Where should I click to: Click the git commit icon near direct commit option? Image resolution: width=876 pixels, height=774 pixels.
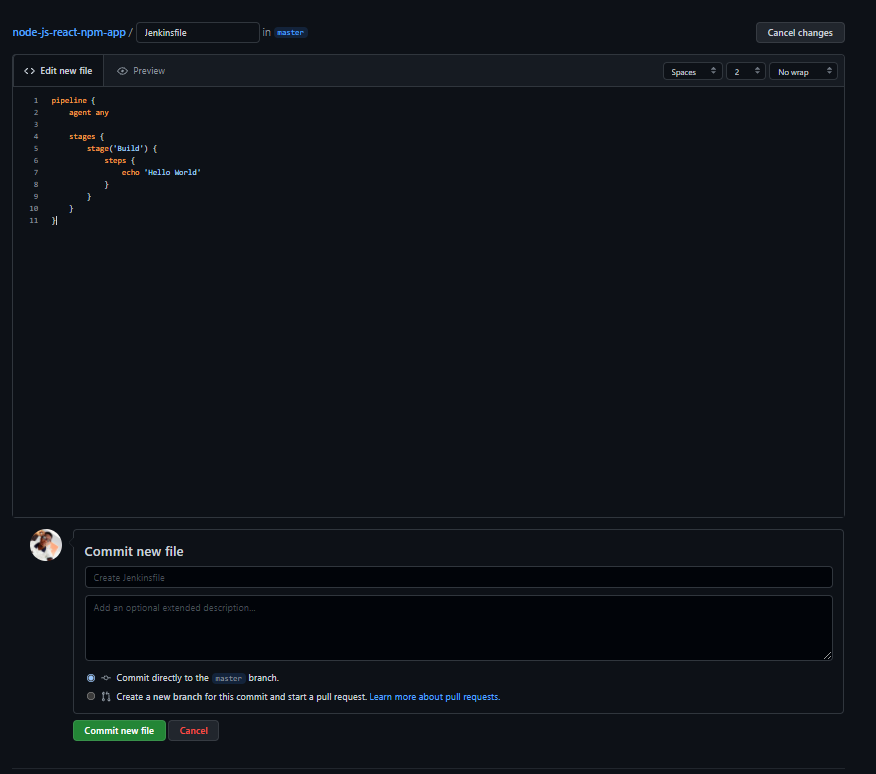pyautogui.click(x=106, y=678)
